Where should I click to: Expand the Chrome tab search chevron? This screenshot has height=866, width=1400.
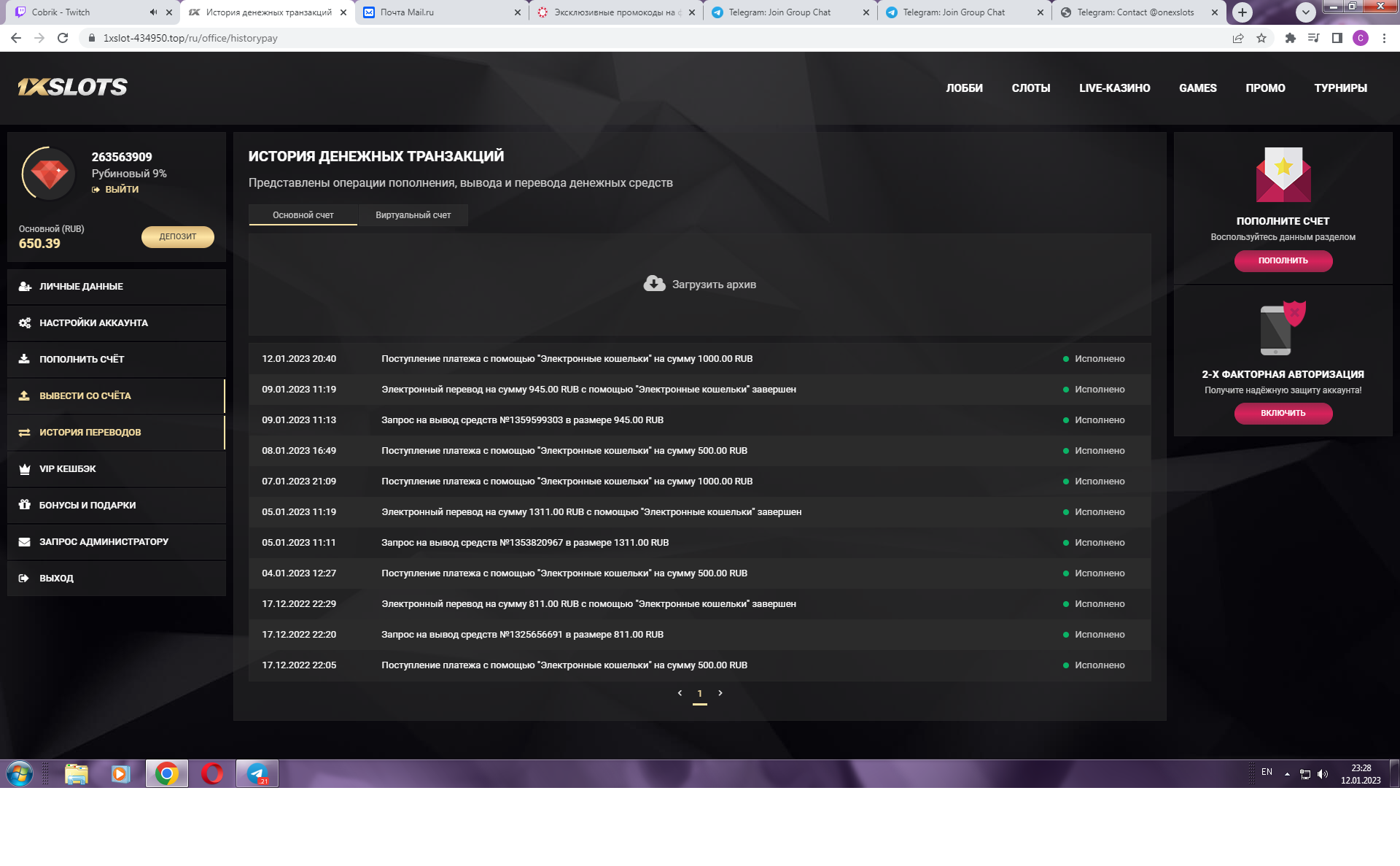click(x=1305, y=12)
